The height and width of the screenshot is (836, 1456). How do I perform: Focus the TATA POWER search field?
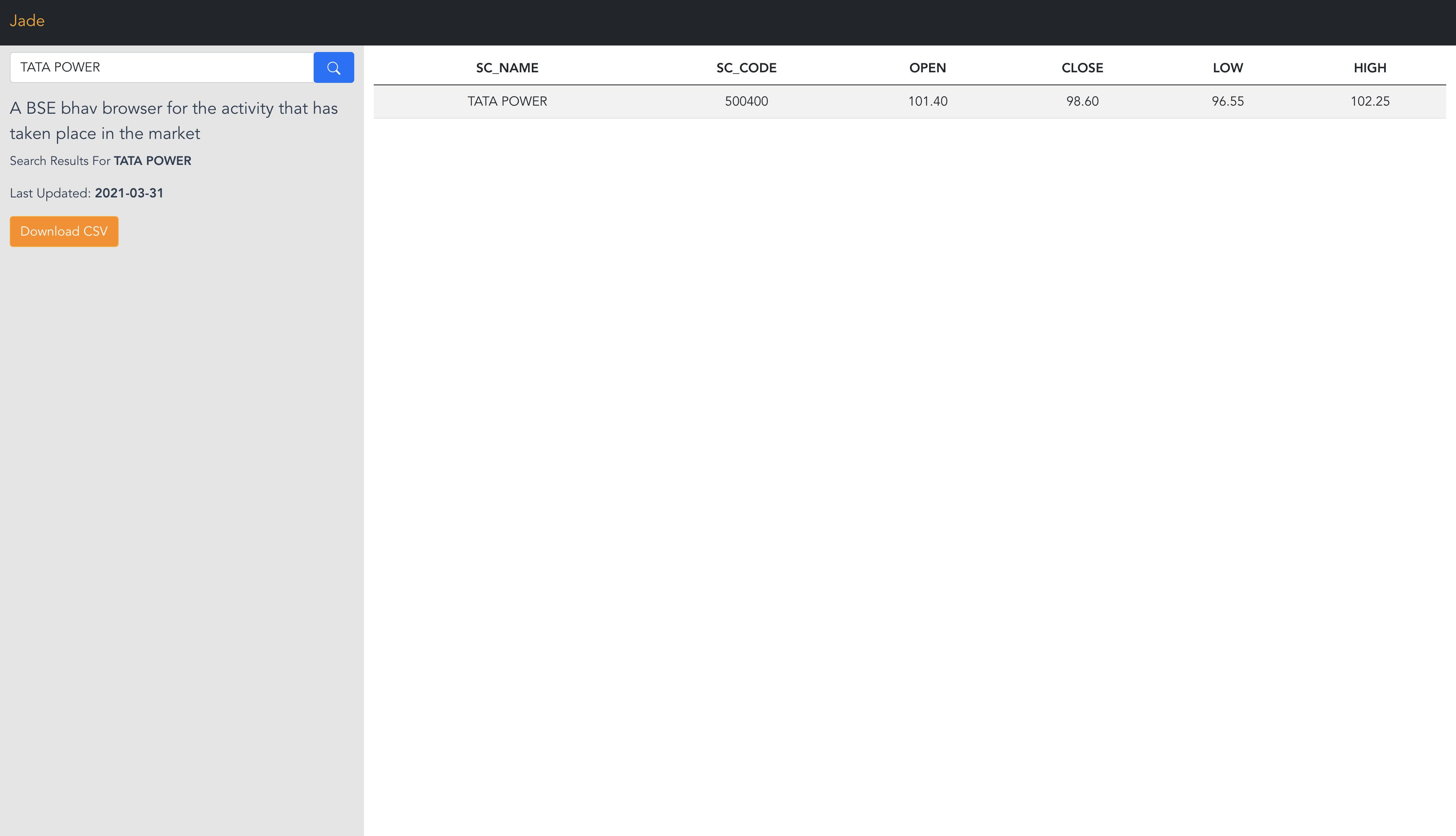tap(162, 68)
